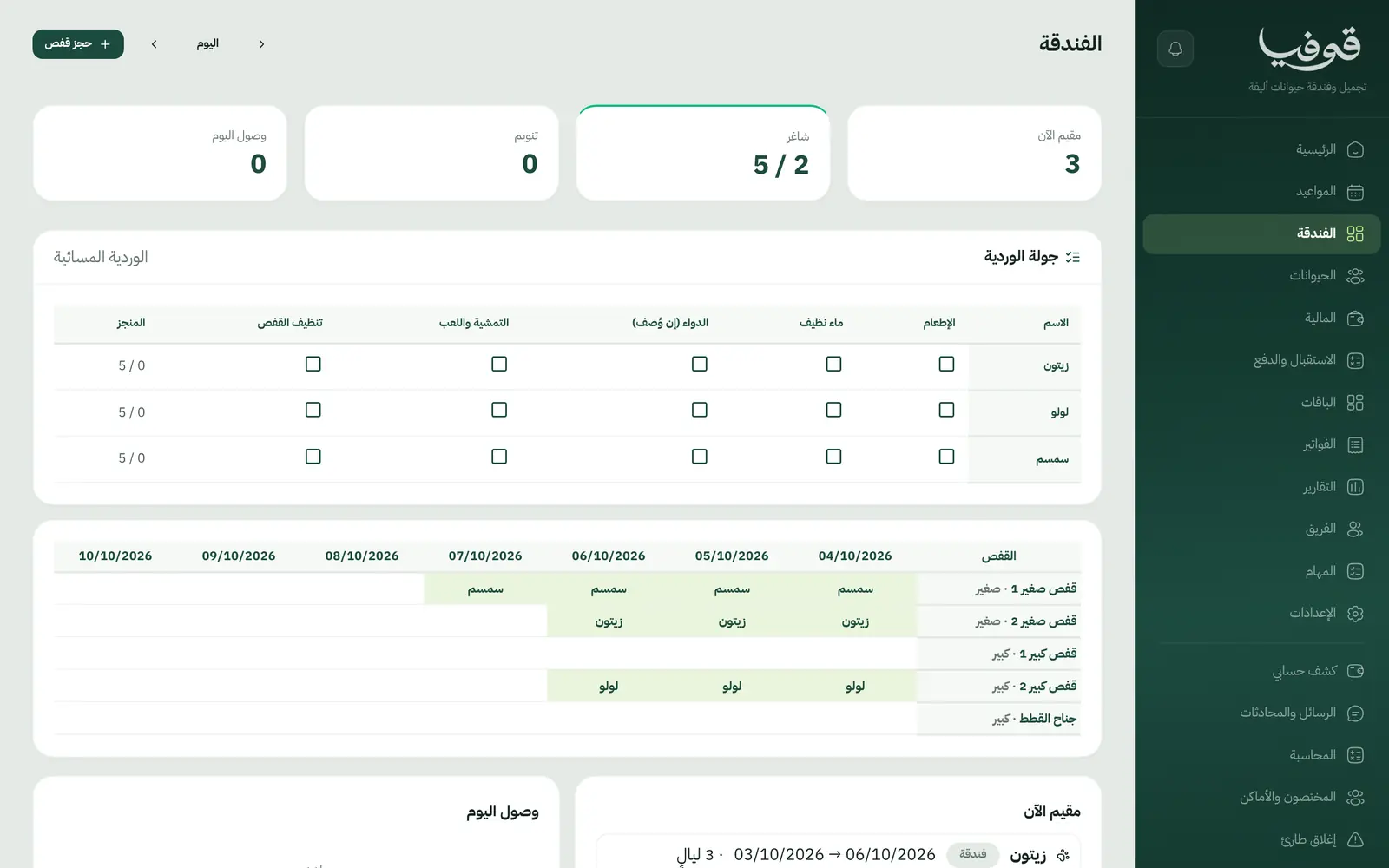Screen dimensions: 1389x868
Task: Click the حجز قفص button
Action: pyautogui.click(x=78, y=44)
